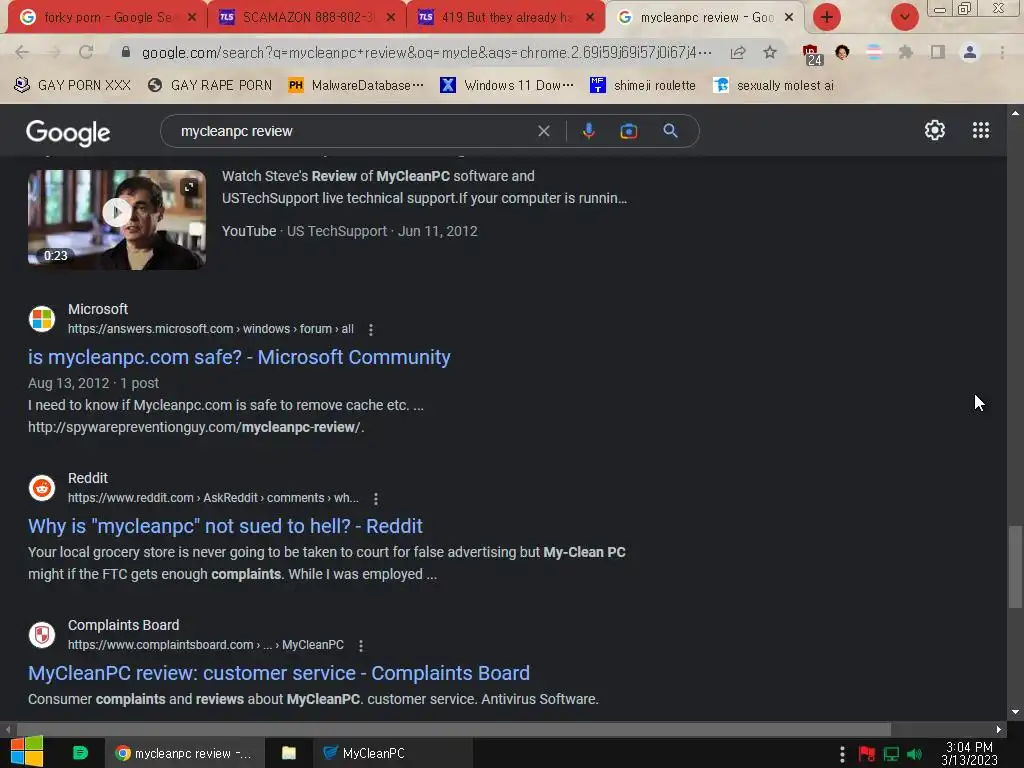Screen dimensions: 1024x768
Task: Open Chrome three-dot menu
Action: coord(1002,52)
